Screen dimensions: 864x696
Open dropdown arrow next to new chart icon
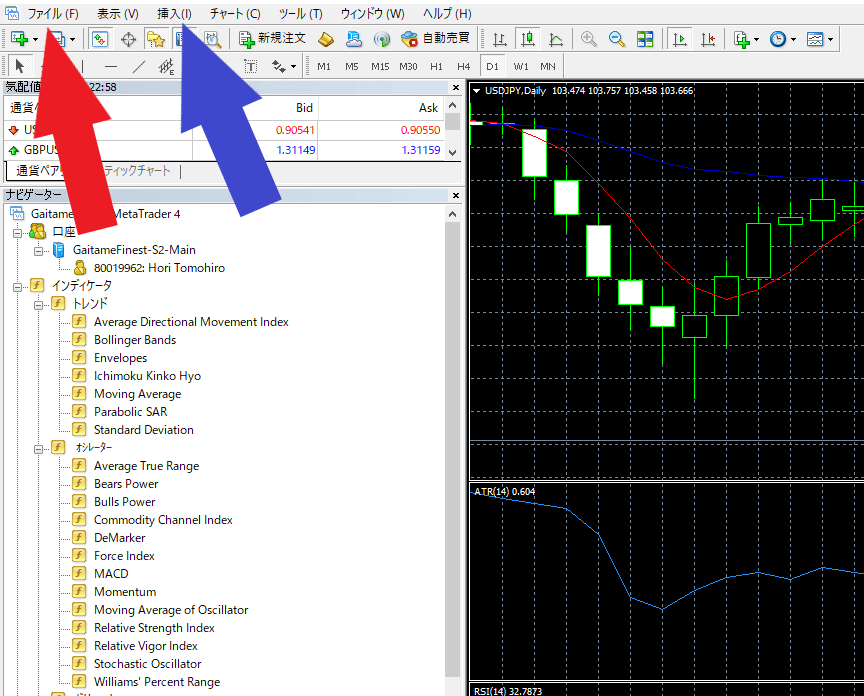(x=35, y=40)
